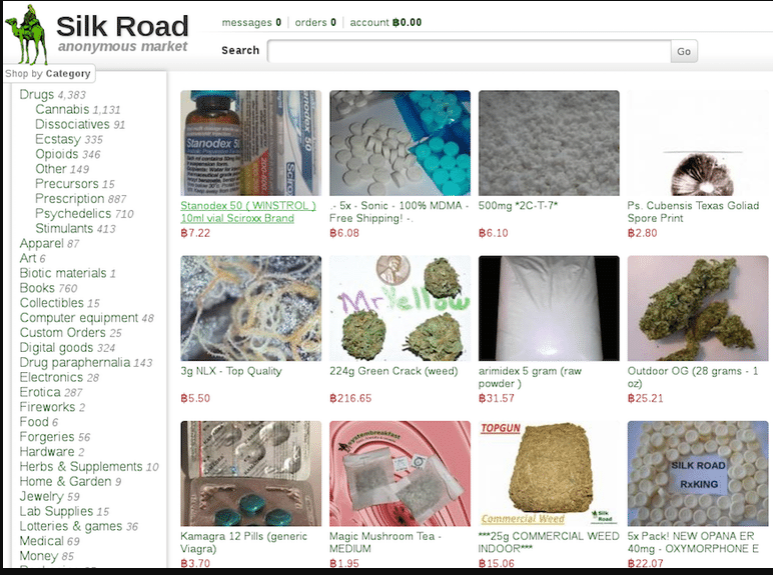Open the Stanodex 50 Winstrol product thumbnail
Viewport: 773px width, 575px height.
click(x=251, y=143)
